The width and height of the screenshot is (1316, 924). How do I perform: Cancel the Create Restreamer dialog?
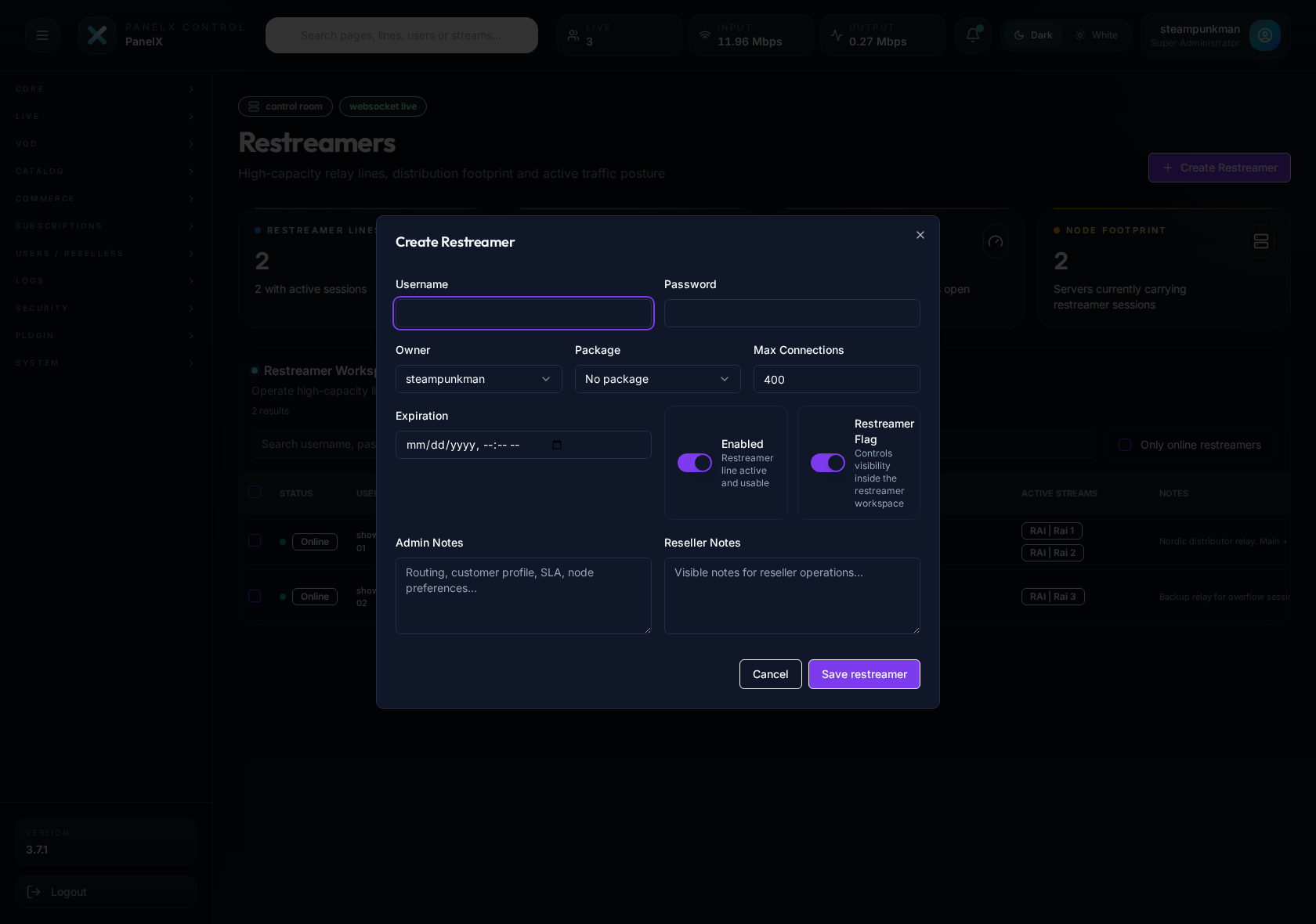point(770,674)
